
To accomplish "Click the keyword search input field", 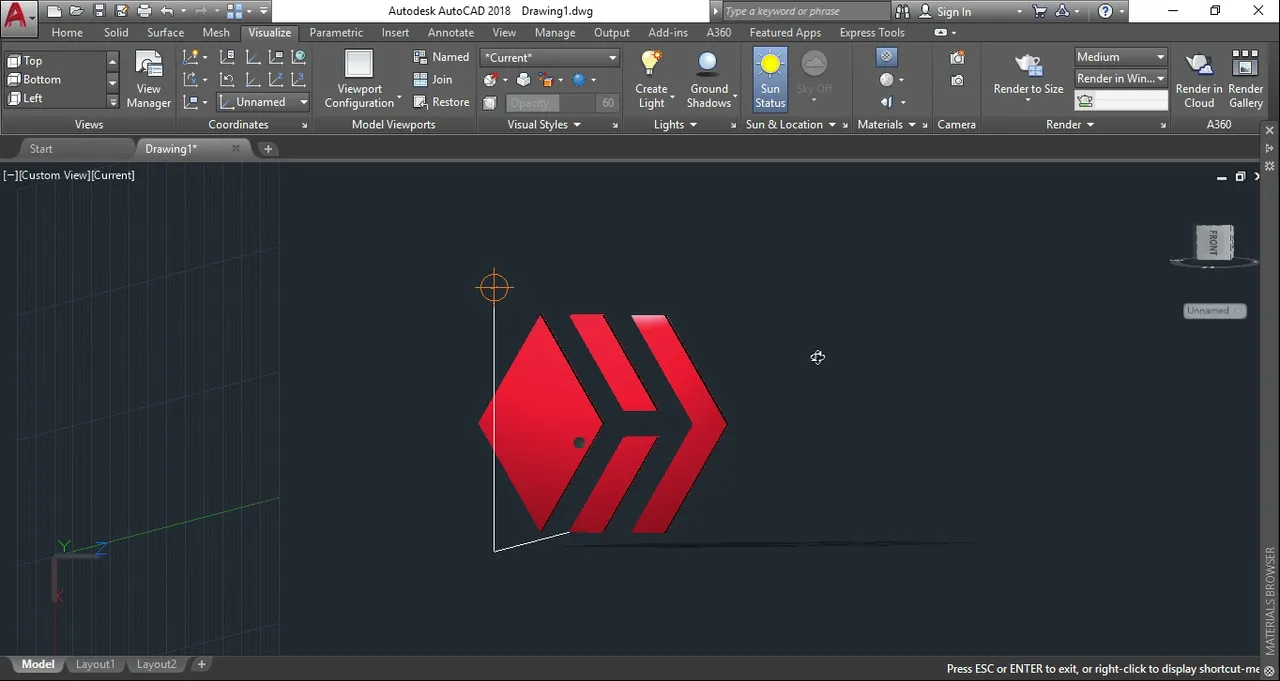I will (x=805, y=11).
